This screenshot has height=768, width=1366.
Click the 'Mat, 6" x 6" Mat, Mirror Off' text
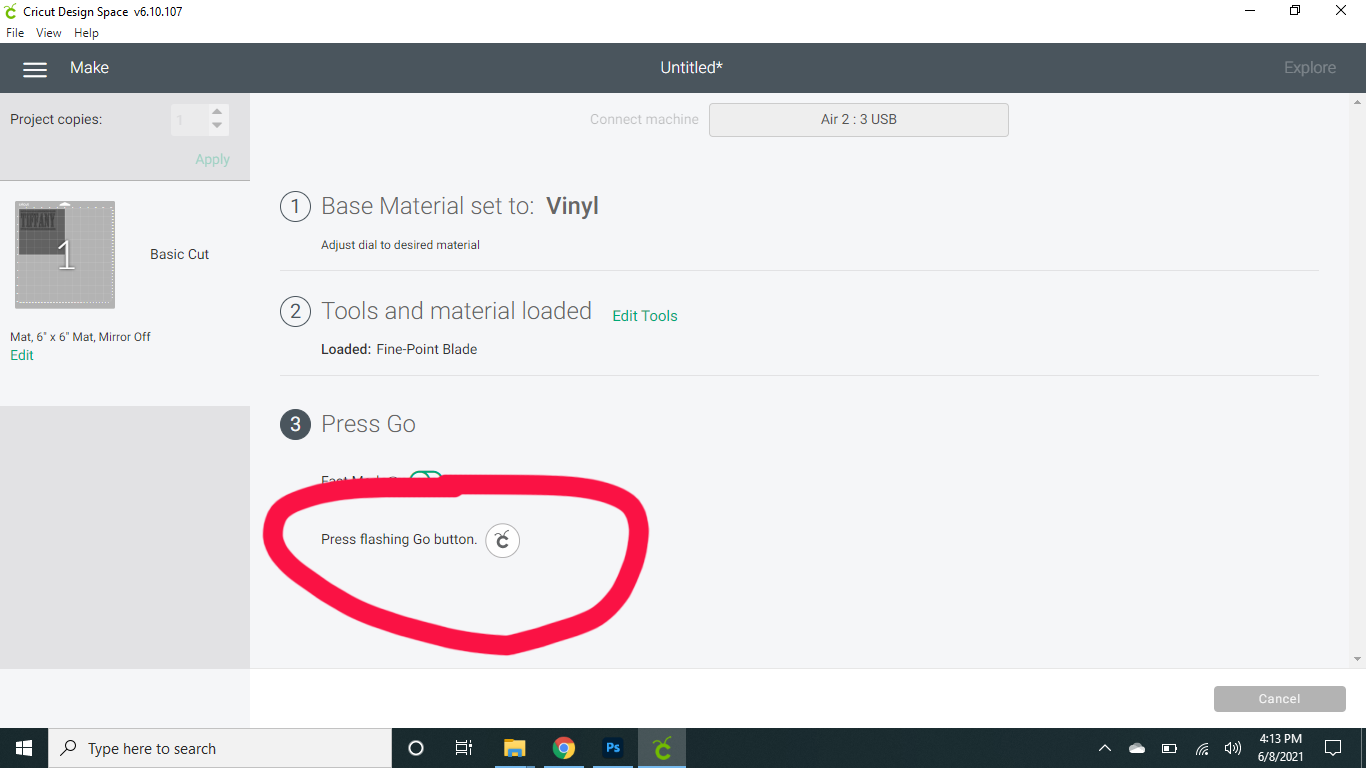(x=80, y=337)
